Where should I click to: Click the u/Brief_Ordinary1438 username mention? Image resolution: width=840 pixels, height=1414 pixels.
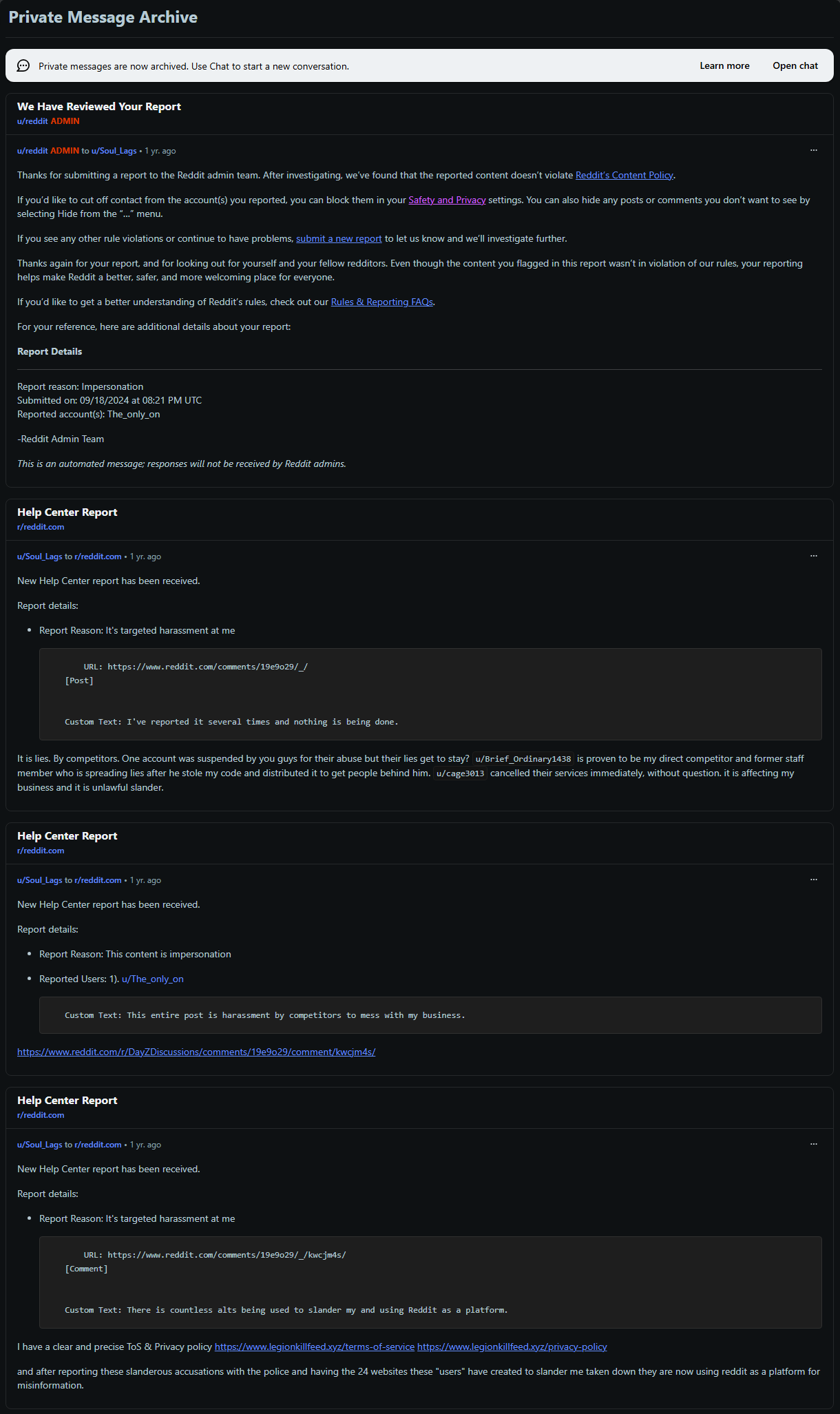click(523, 758)
